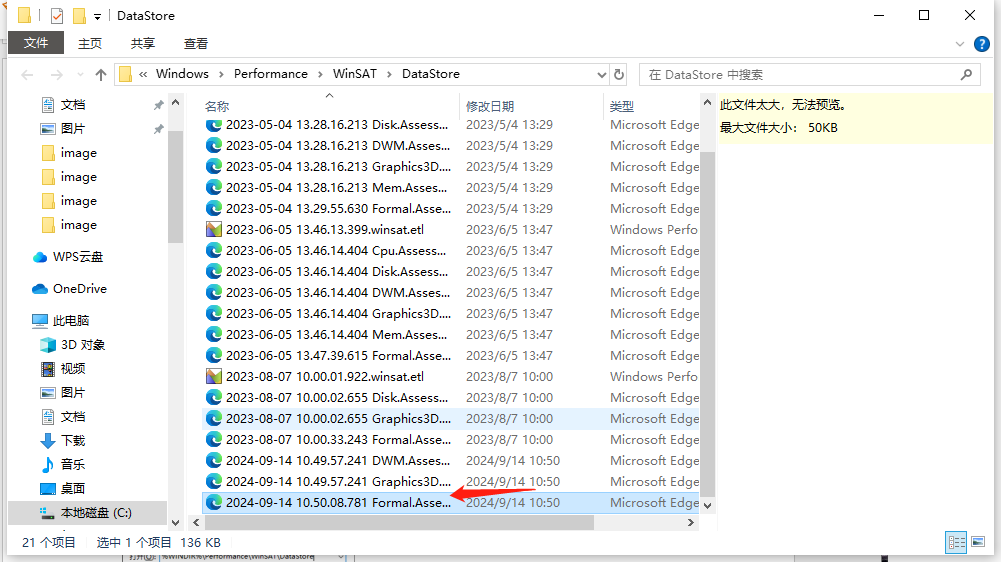Switch to the 共享 ribbon tab
This screenshot has width=1001, height=562.
point(143,43)
